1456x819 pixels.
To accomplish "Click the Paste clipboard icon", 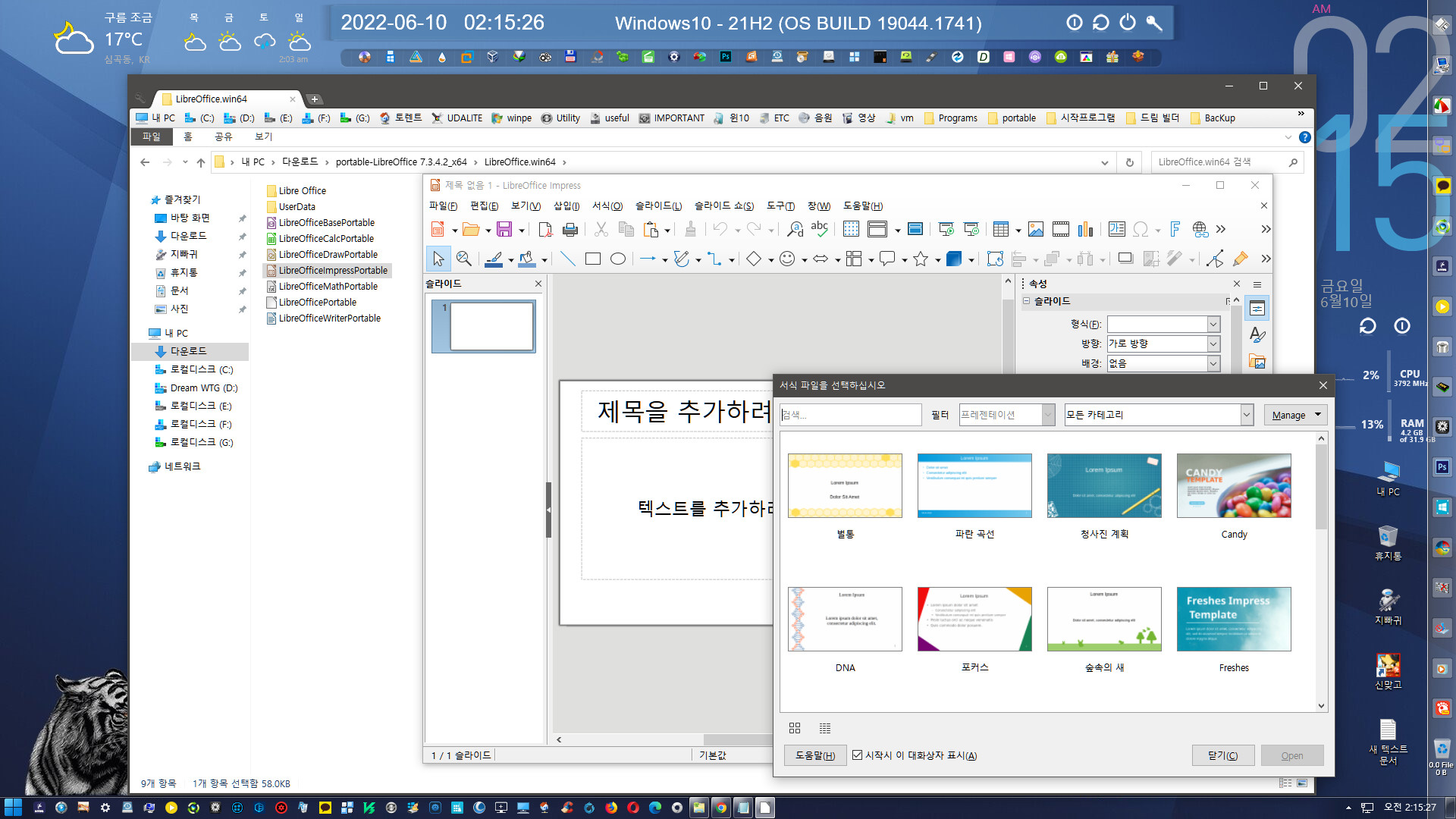I will click(x=651, y=229).
